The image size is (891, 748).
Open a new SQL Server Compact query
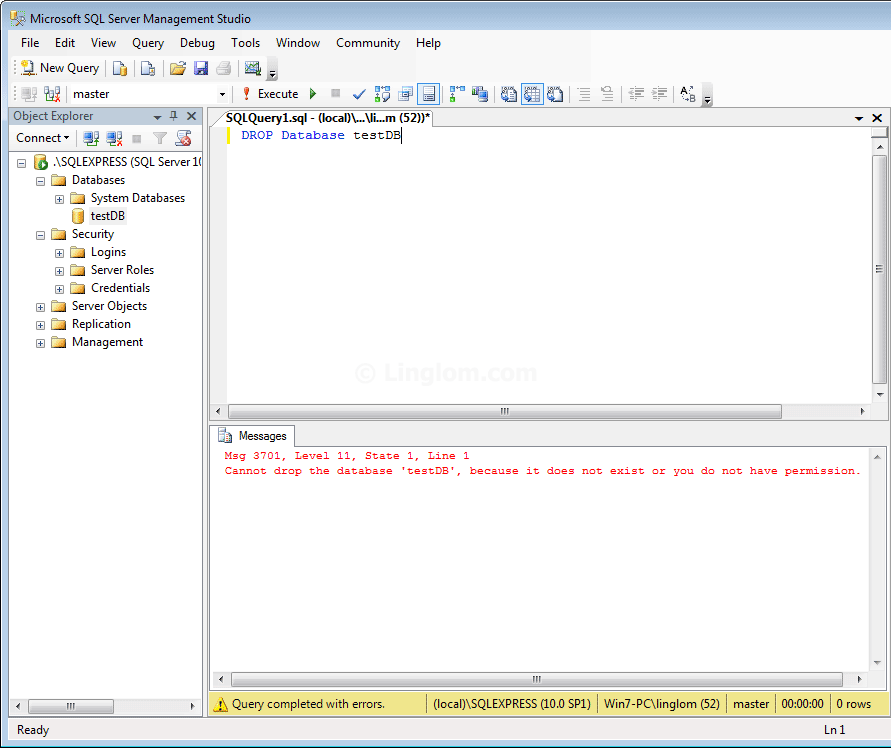click(148, 68)
